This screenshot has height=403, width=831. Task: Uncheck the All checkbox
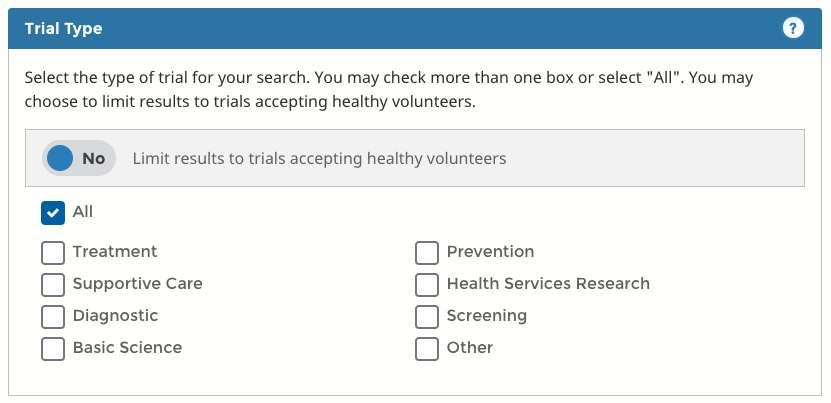tap(53, 213)
